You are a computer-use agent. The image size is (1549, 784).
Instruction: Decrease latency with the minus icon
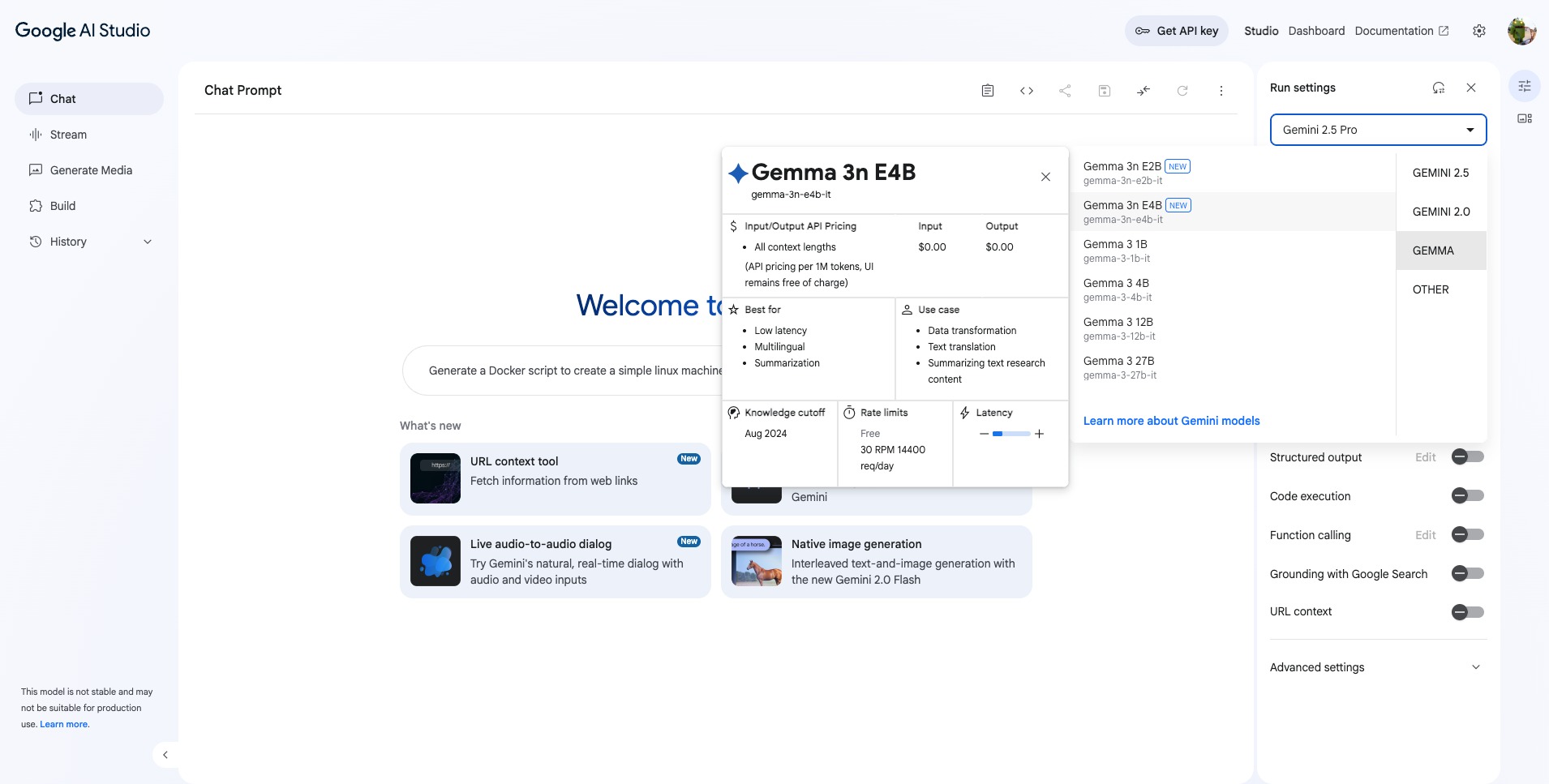click(x=984, y=434)
